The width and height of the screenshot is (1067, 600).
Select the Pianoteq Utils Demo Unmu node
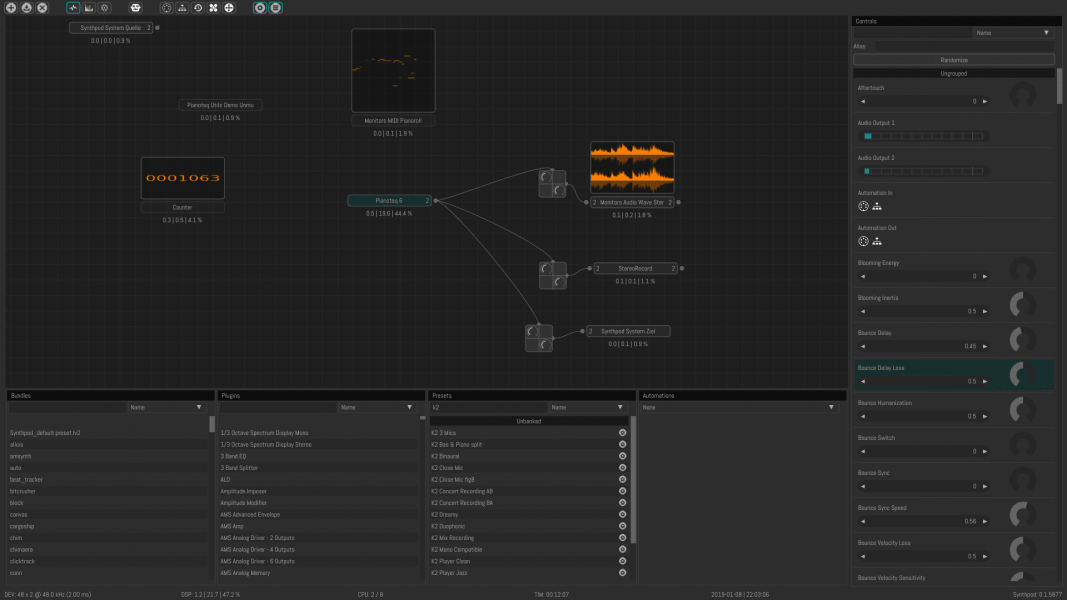(x=220, y=105)
